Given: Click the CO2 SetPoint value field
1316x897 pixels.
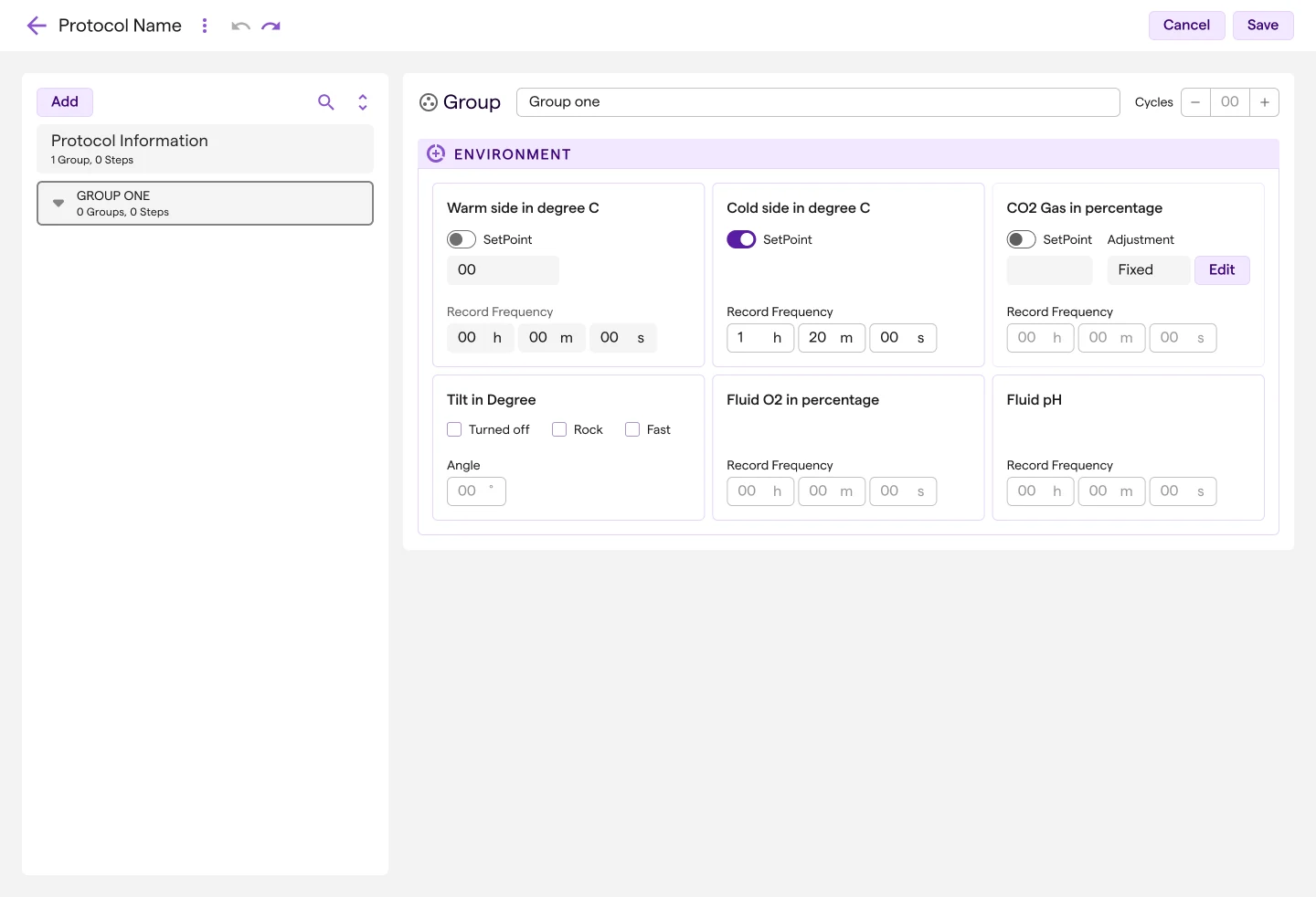Looking at the screenshot, I should 1049,270.
